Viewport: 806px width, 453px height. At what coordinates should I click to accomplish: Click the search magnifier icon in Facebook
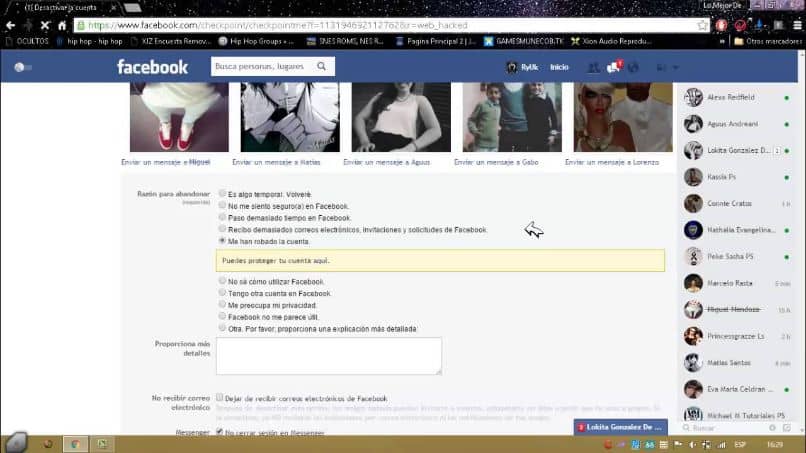(x=322, y=66)
